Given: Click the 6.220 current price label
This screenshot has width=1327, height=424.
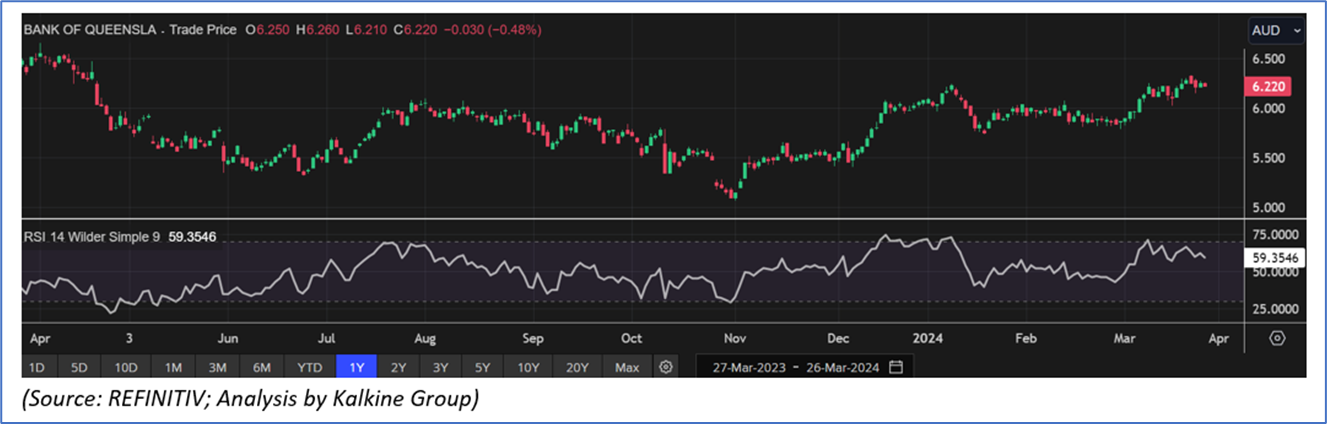Looking at the screenshot, I should click(1269, 88).
